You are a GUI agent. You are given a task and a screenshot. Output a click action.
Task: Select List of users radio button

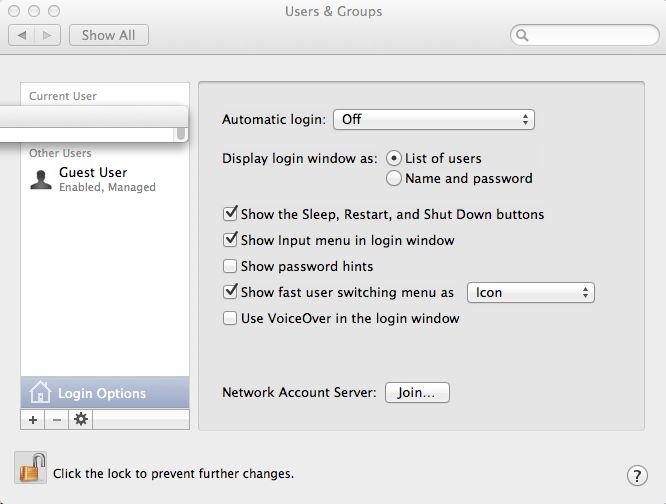click(x=394, y=158)
